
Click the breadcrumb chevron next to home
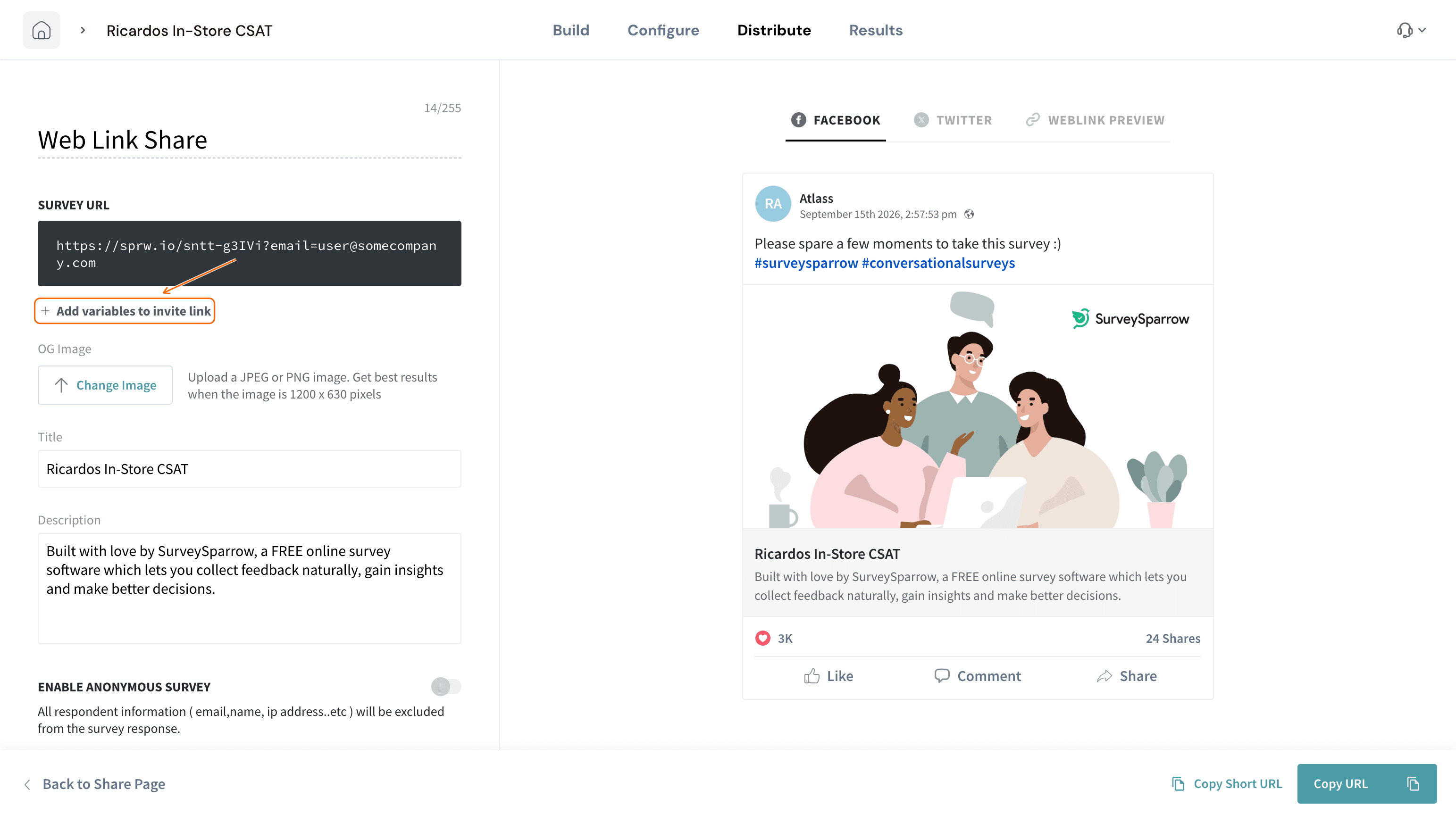pos(83,30)
